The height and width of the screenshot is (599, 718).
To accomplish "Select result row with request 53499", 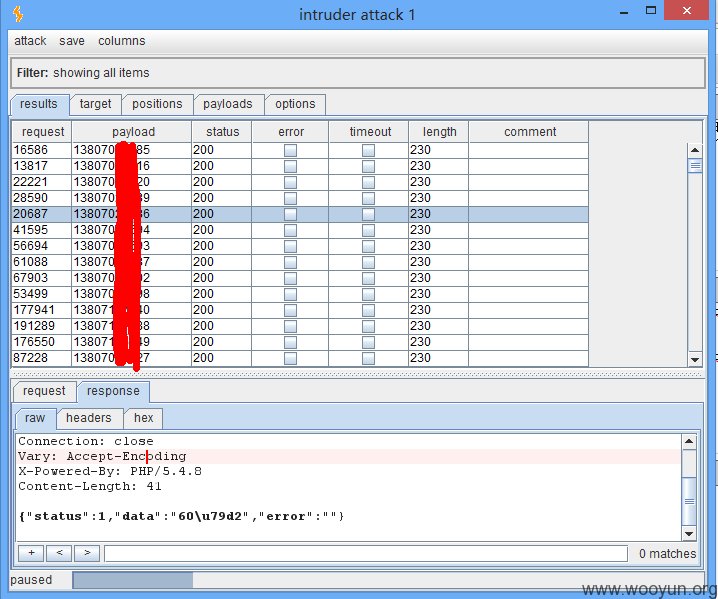I will pyautogui.click(x=300, y=294).
